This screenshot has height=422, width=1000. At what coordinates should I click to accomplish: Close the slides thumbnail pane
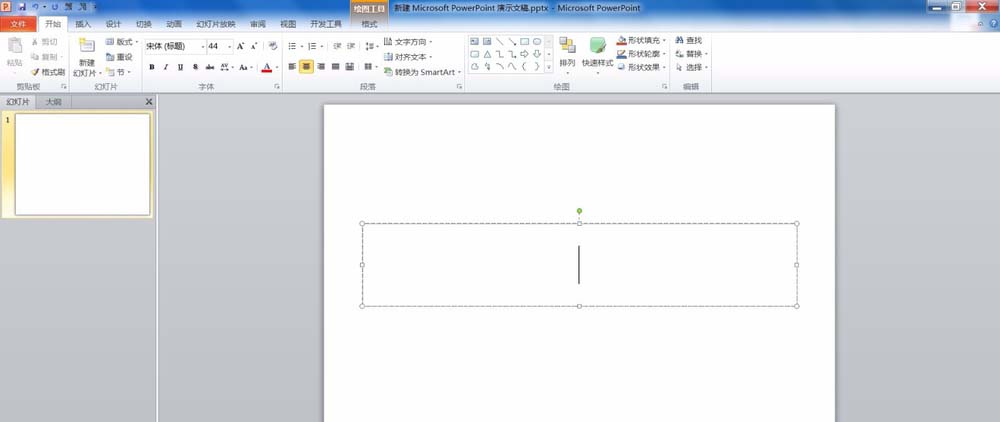point(149,102)
